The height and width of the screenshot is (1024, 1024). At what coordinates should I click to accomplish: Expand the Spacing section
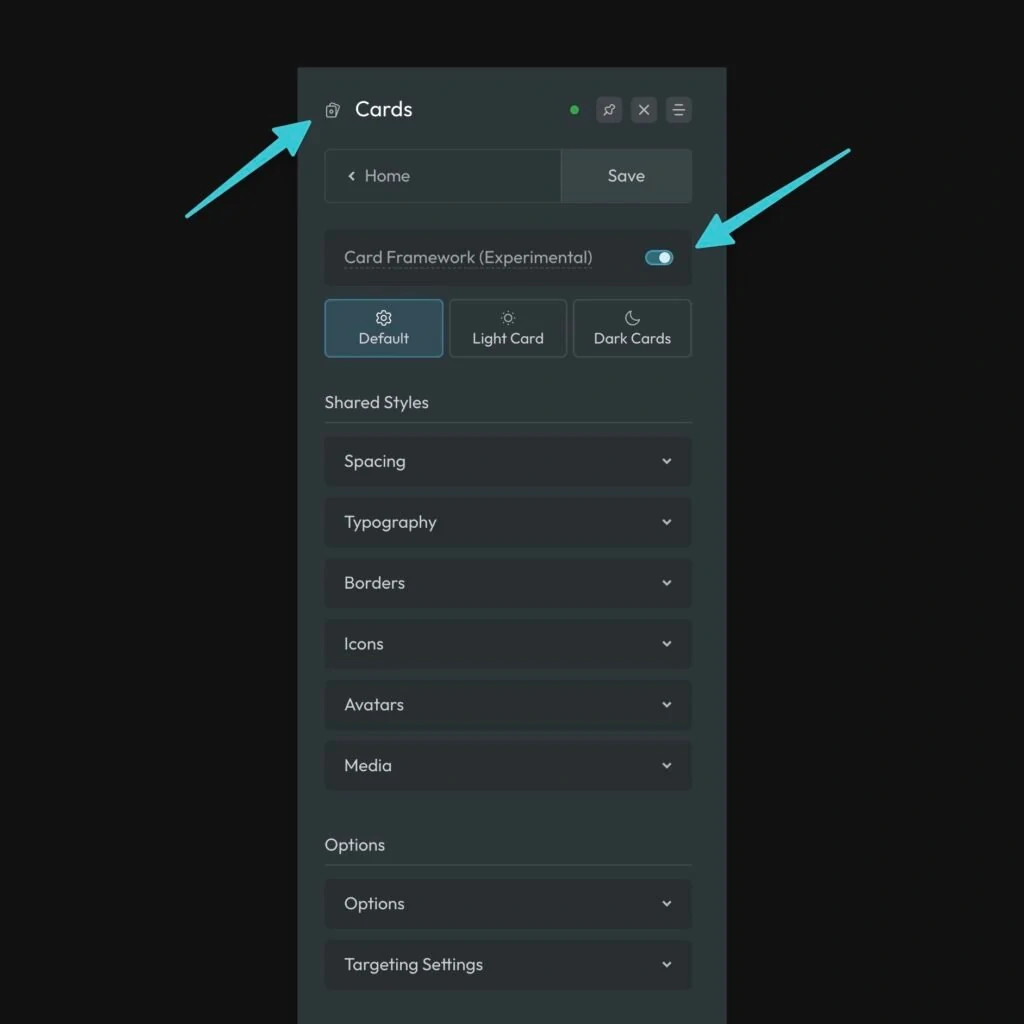[x=507, y=461]
